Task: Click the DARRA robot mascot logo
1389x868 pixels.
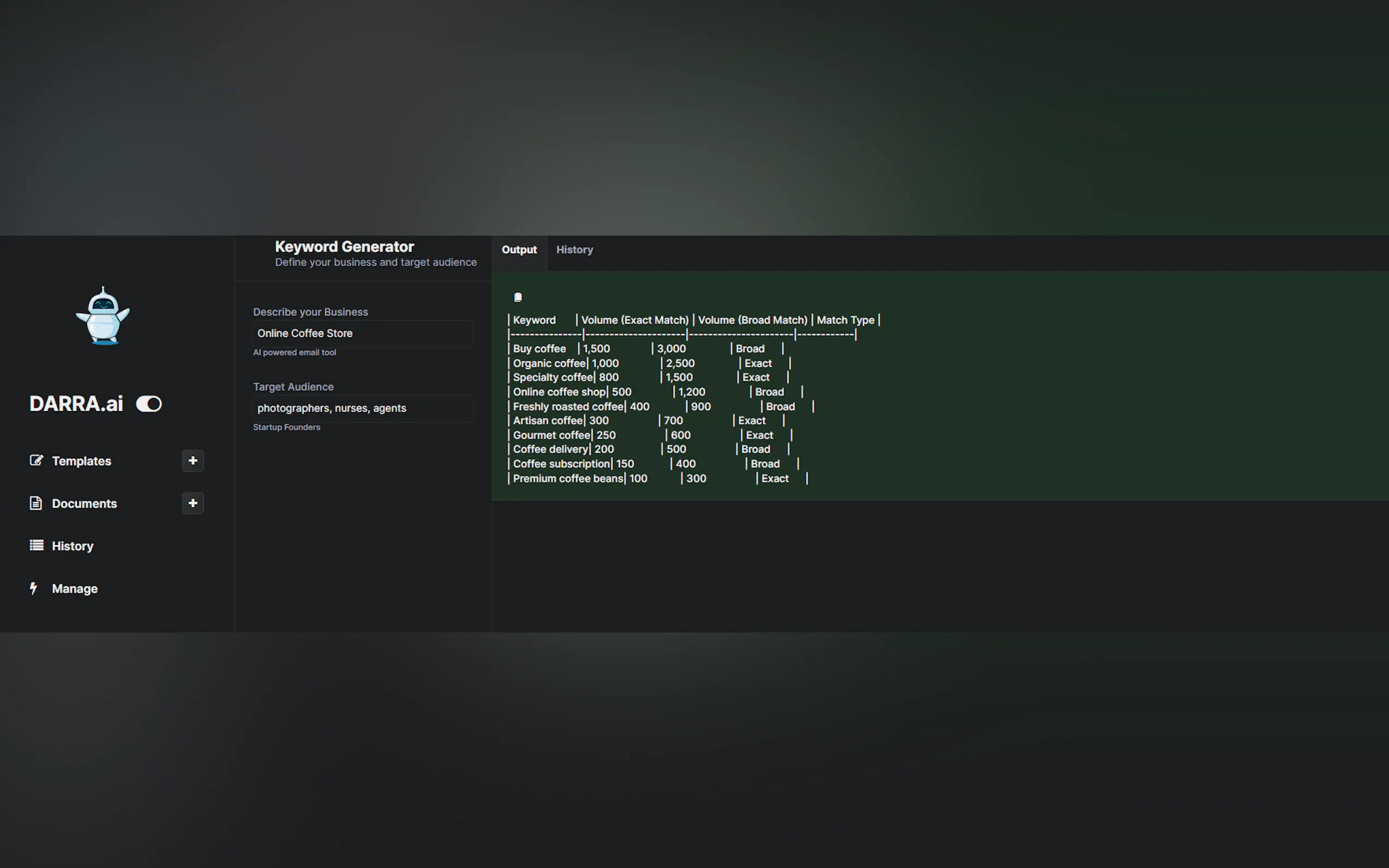Action: point(103,316)
